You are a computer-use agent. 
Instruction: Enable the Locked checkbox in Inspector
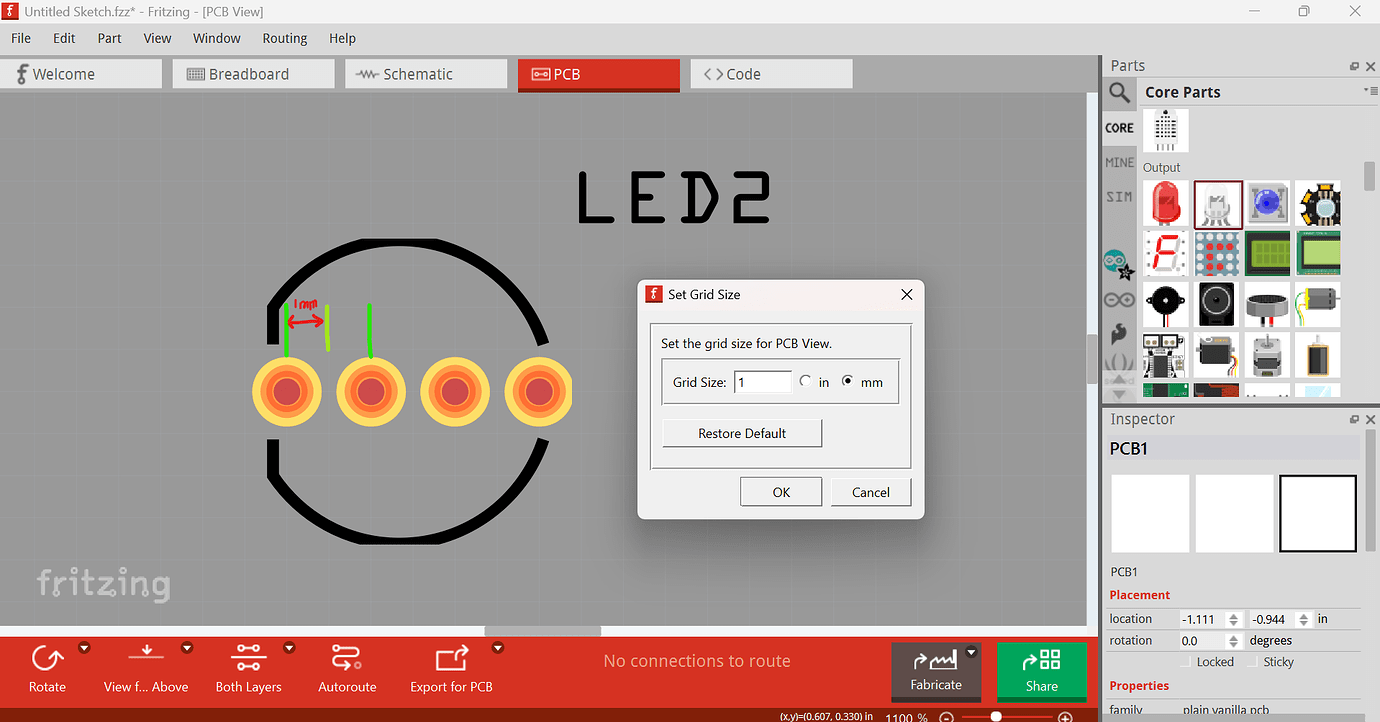[x=1186, y=662]
